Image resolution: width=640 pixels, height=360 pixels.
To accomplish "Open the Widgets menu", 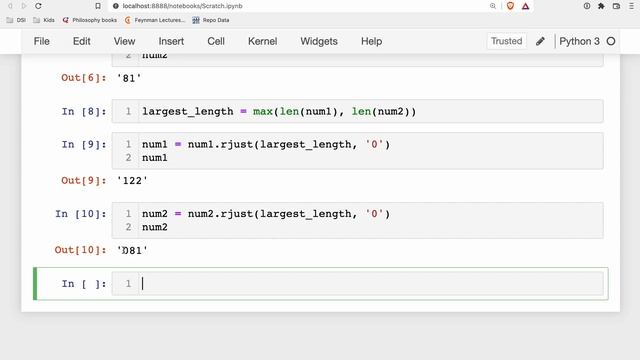I will coord(319,41).
